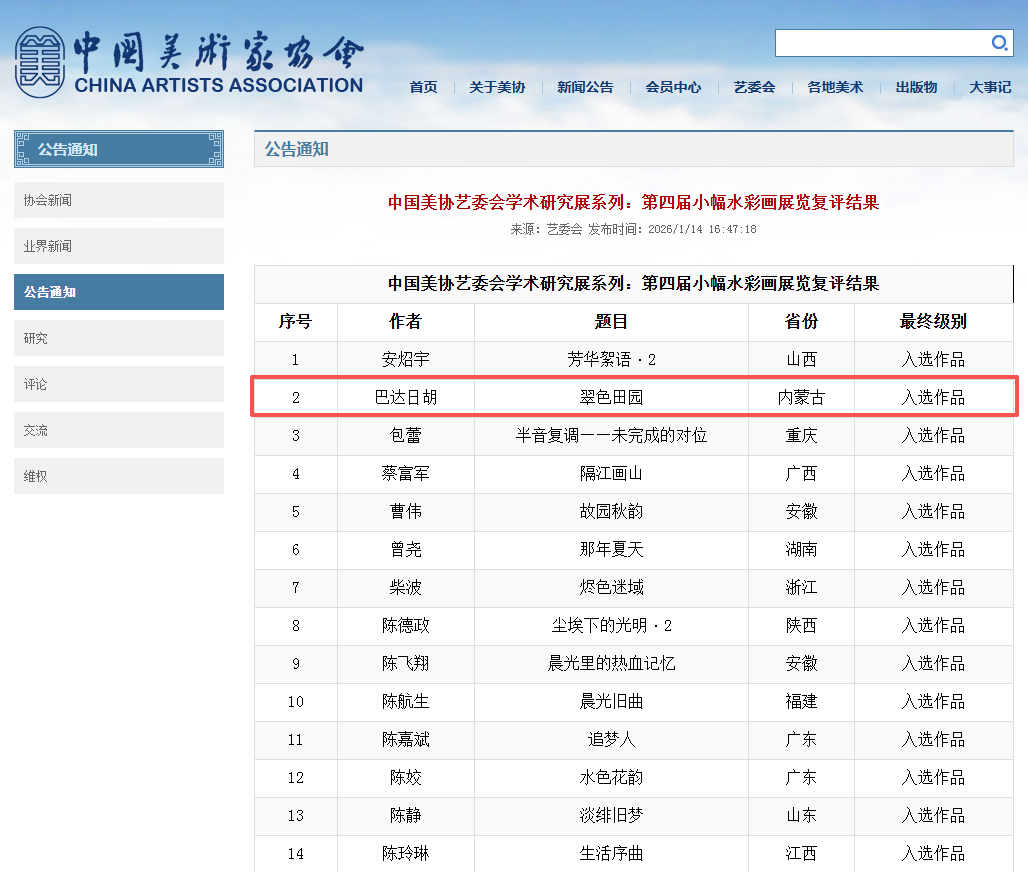Open the 各地美术 navigation item
The image size is (1028, 872).
coord(835,87)
